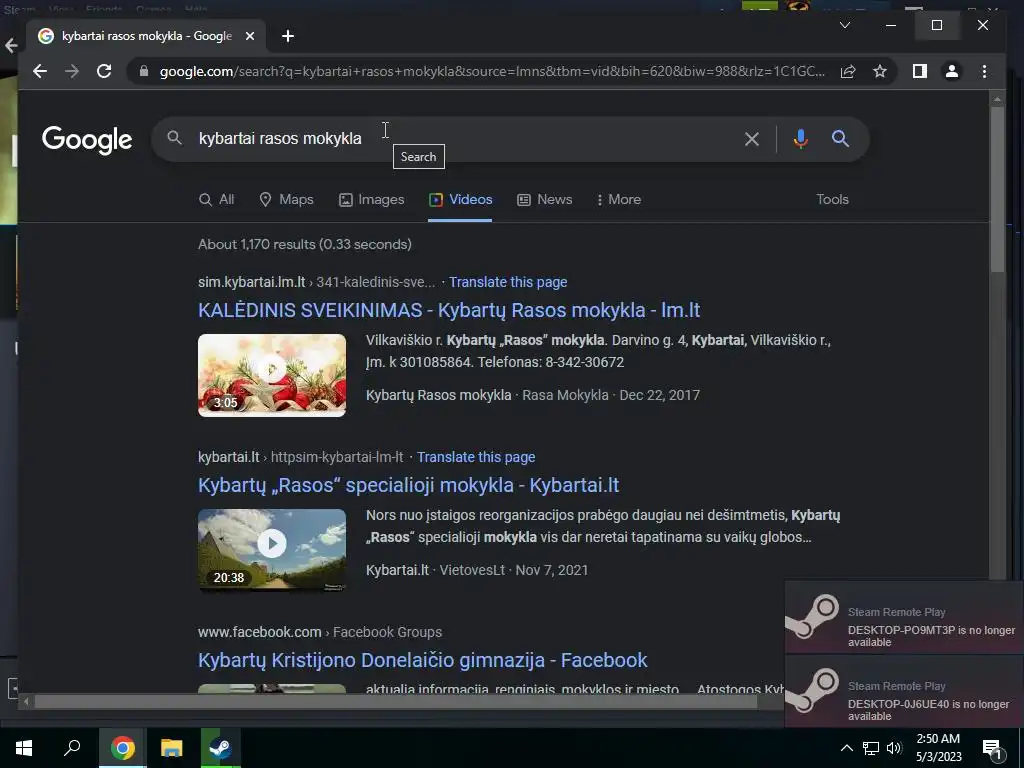Translate the kybartai.lt result page
This screenshot has width=1024, height=768.
pos(476,457)
